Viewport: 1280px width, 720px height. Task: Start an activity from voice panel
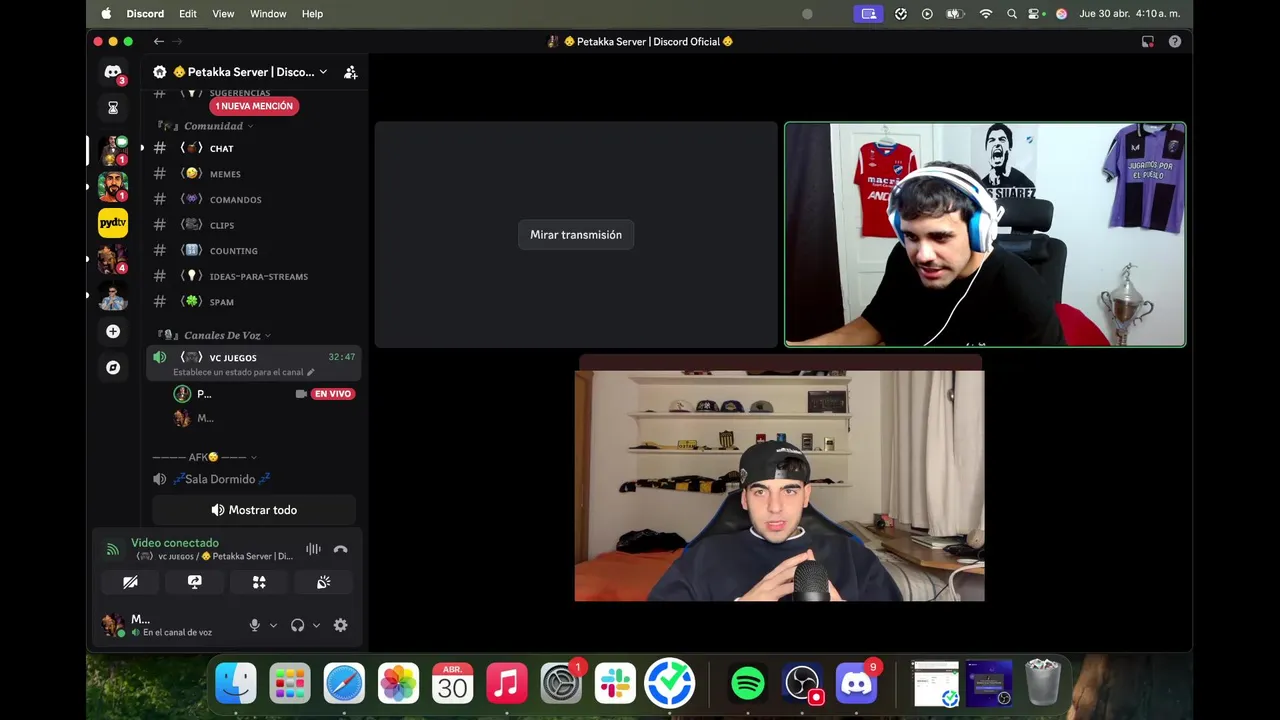point(259,582)
